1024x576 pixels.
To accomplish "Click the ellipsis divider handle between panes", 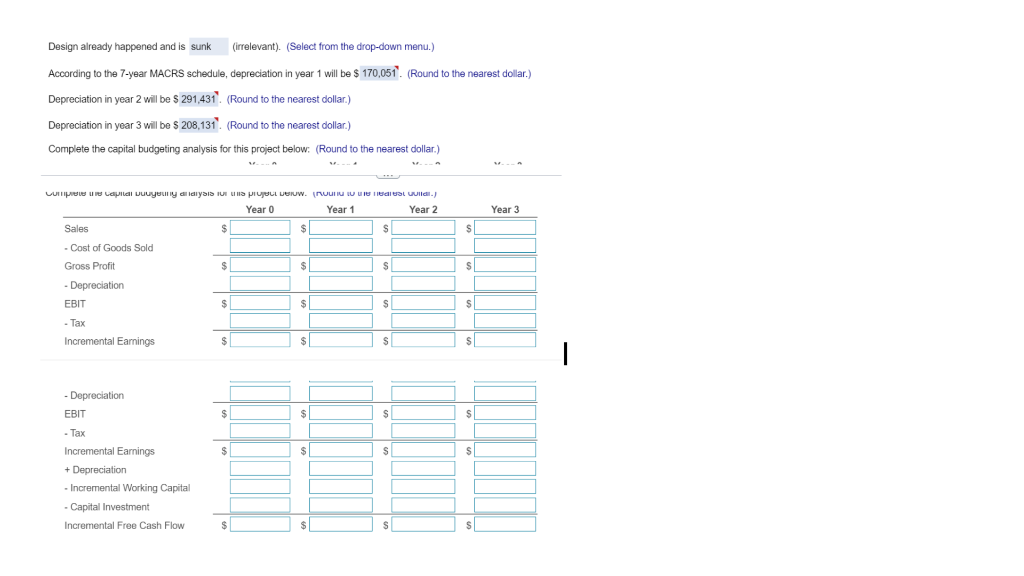I will coord(388,175).
